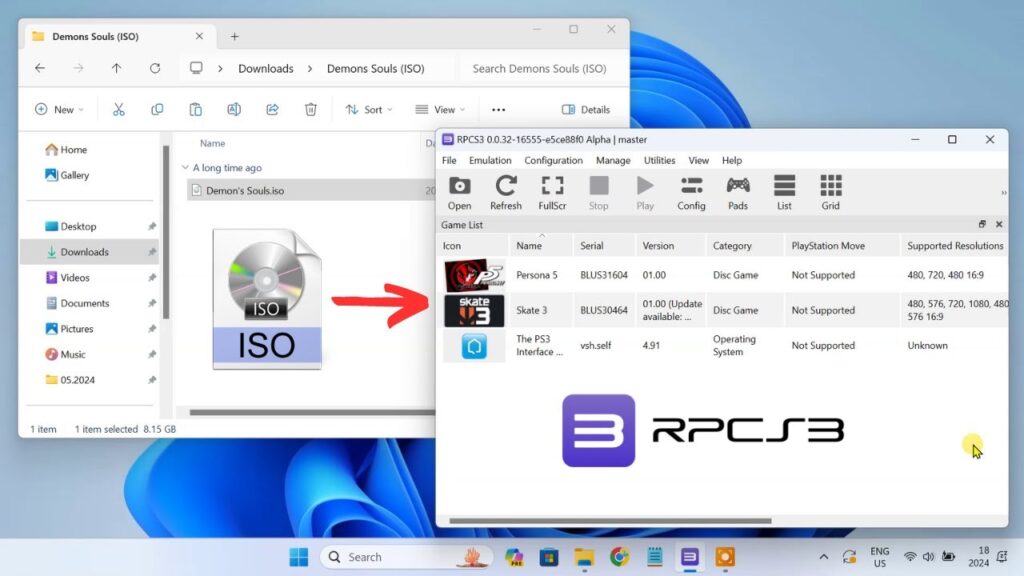Screen dimensions: 1024x576
Task: Toggle the Details pane button
Action: point(586,110)
